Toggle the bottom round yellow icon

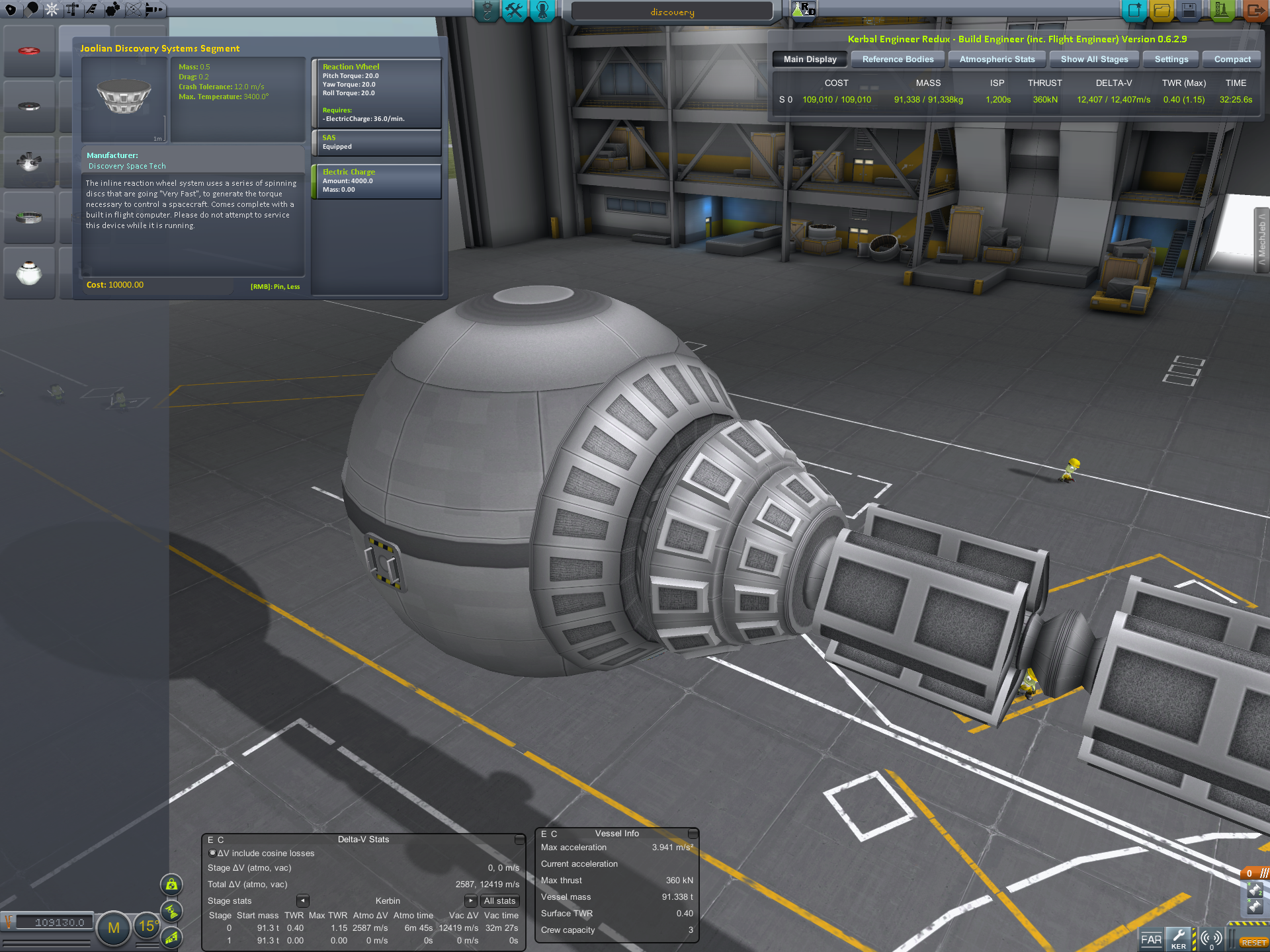click(x=171, y=937)
